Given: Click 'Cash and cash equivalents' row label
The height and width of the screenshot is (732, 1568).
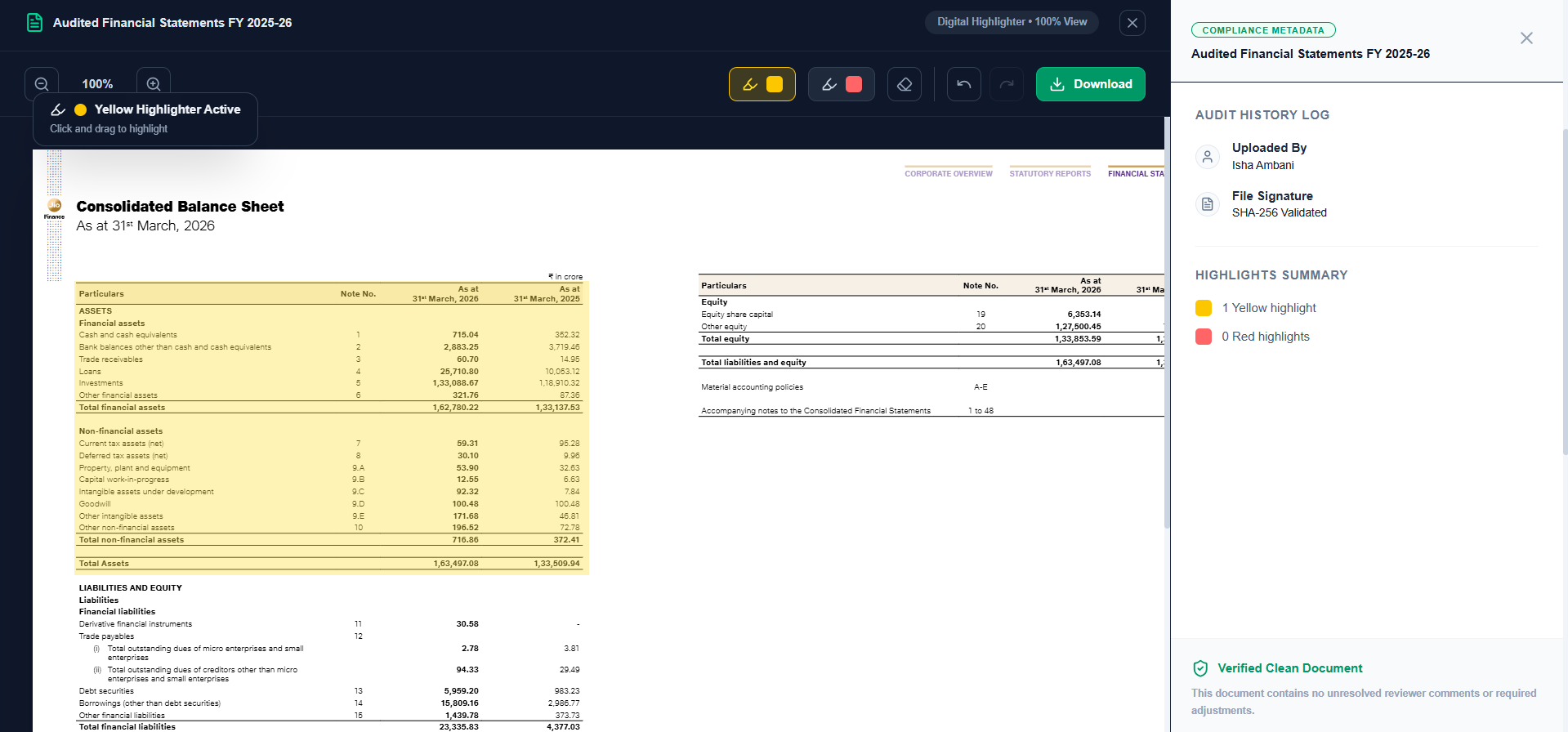Looking at the screenshot, I should 127,335.
